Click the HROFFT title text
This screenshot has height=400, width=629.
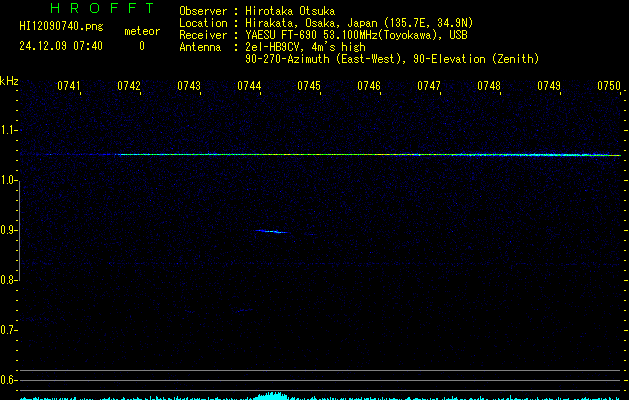pos(102,8)
